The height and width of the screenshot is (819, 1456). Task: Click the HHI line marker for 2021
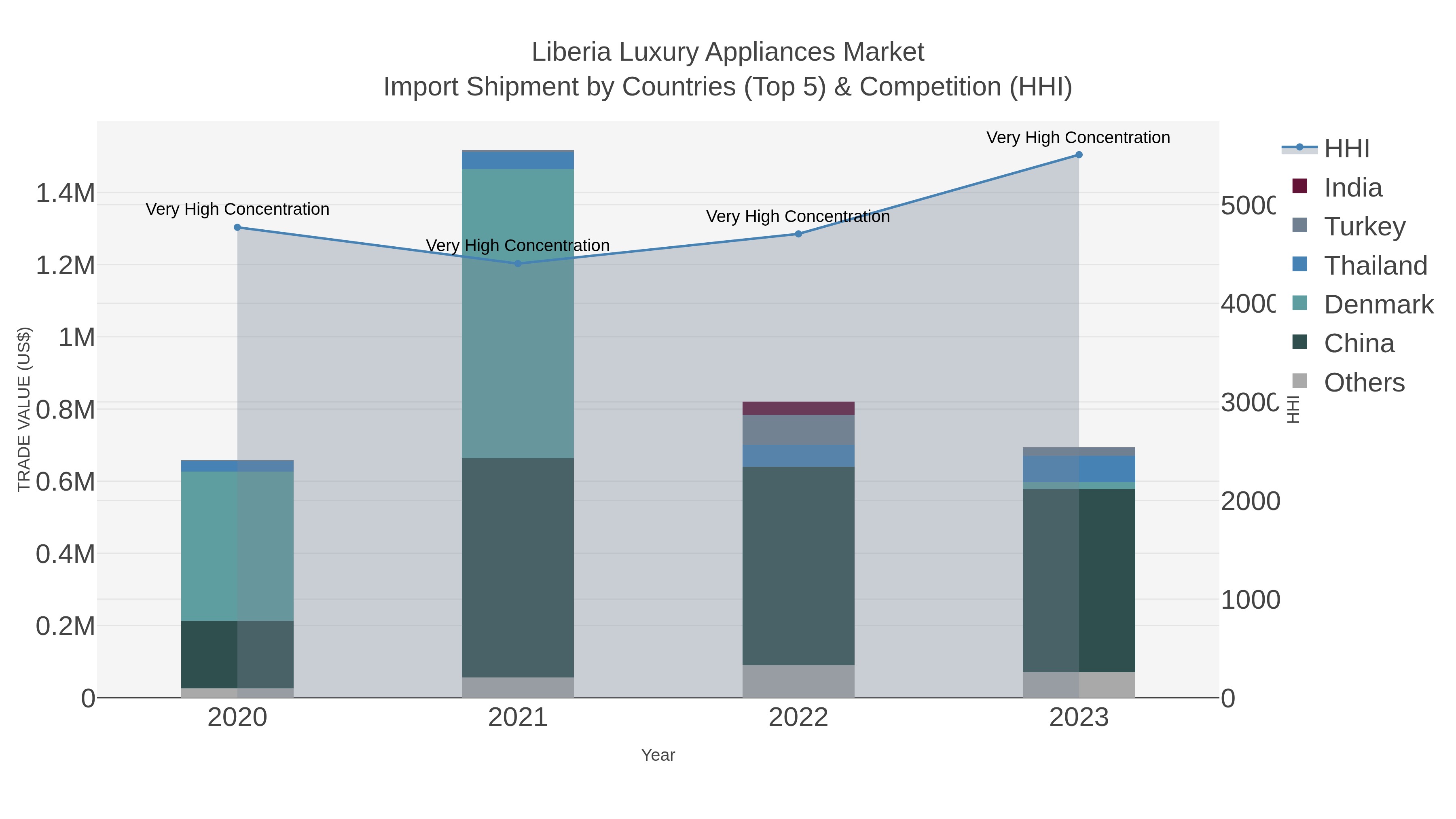(518, 264)
